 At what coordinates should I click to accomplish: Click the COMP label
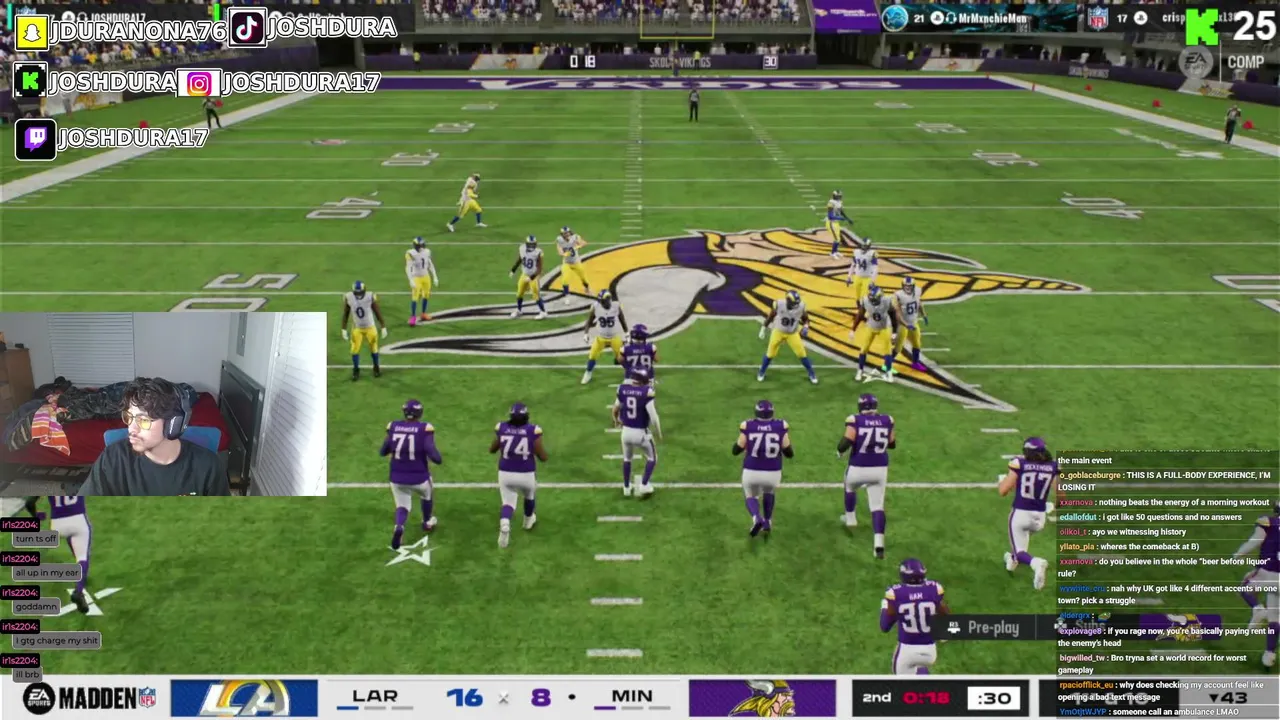pos(1245,62)
